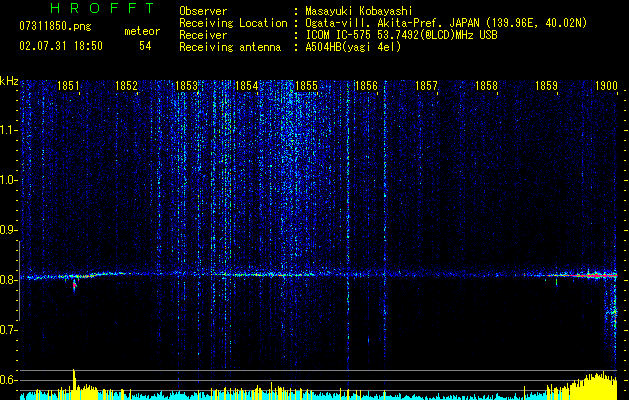The image size is (629, 400).
Task: Click the Receiving antenna label
Action: (x=230, y=47)
